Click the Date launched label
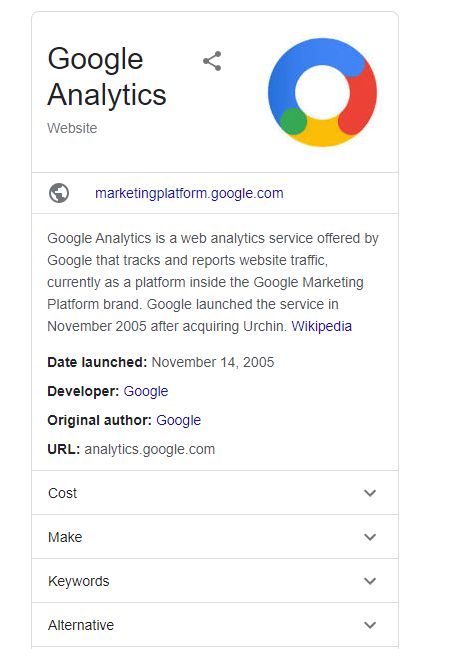Viewport: 454px width, 649px height. [97, 362]
